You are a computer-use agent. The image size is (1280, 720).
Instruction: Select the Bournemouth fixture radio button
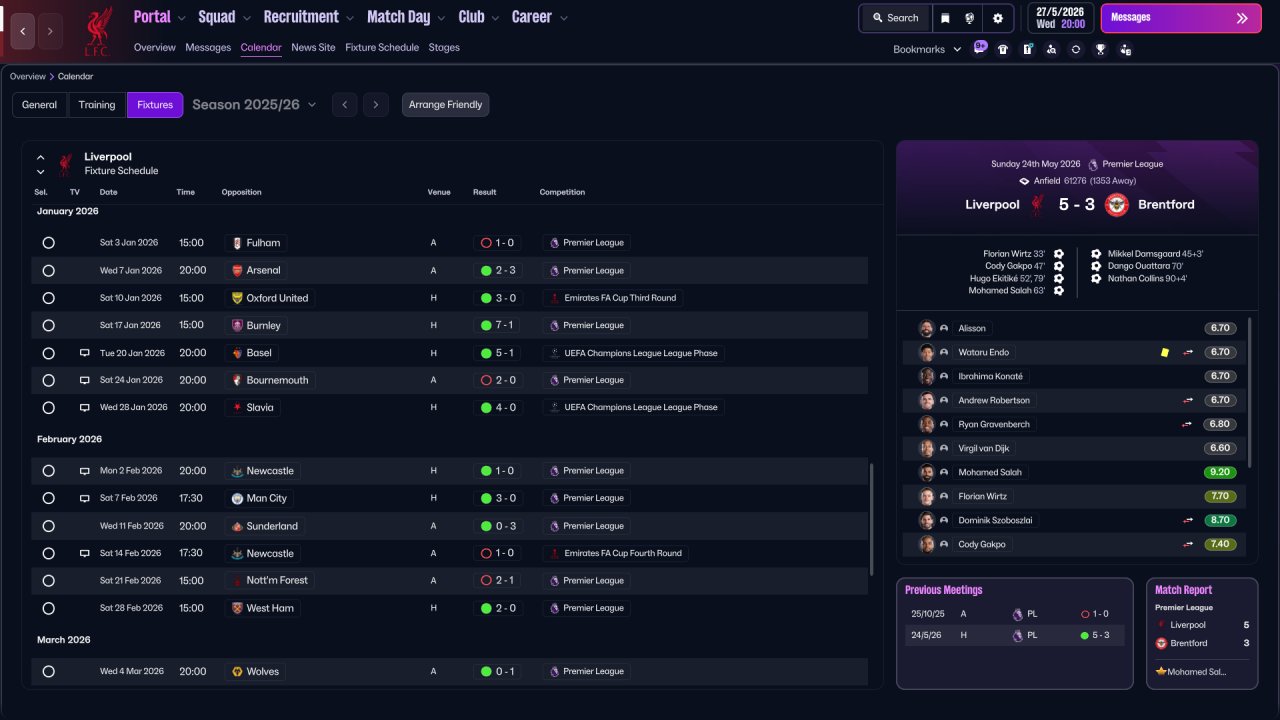(x=48, y=380)
